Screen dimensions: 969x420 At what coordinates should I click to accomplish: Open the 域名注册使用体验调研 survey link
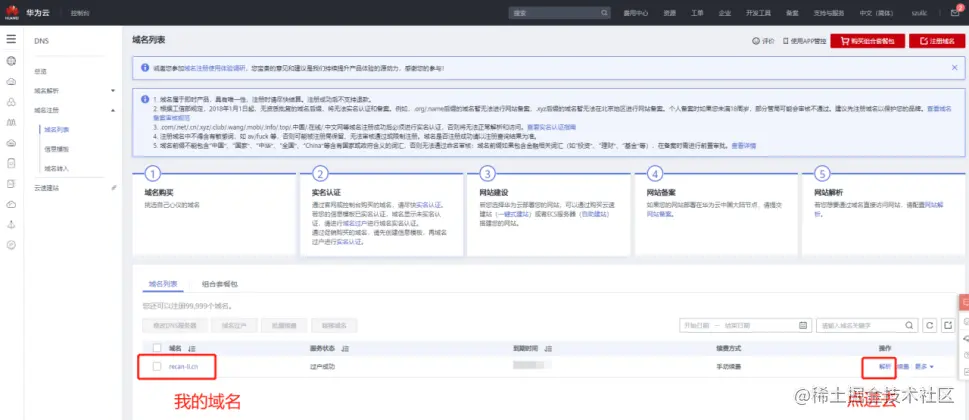click(215, 68)
